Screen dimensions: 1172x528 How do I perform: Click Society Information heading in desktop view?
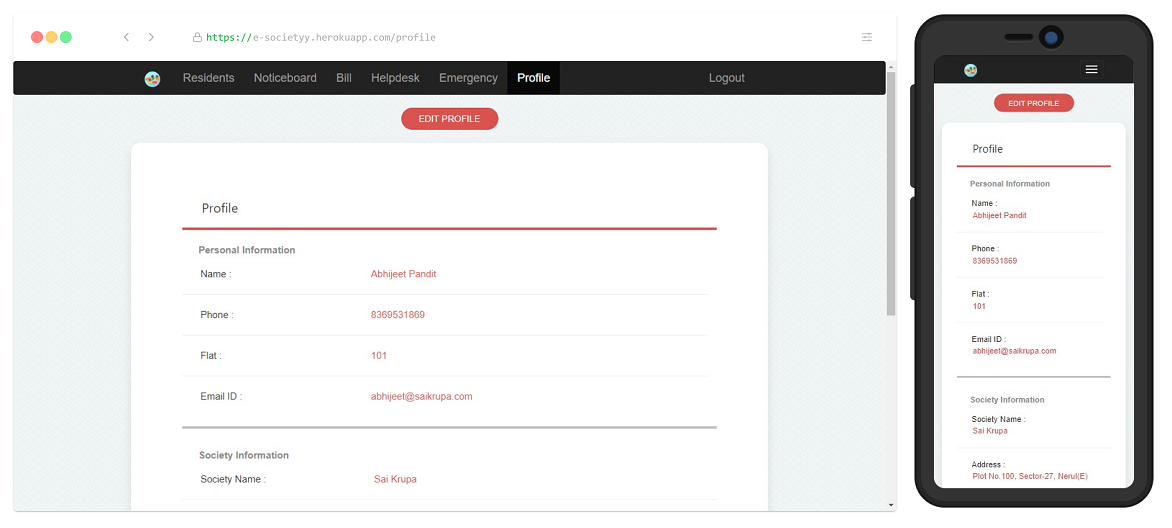pos(244,455)
